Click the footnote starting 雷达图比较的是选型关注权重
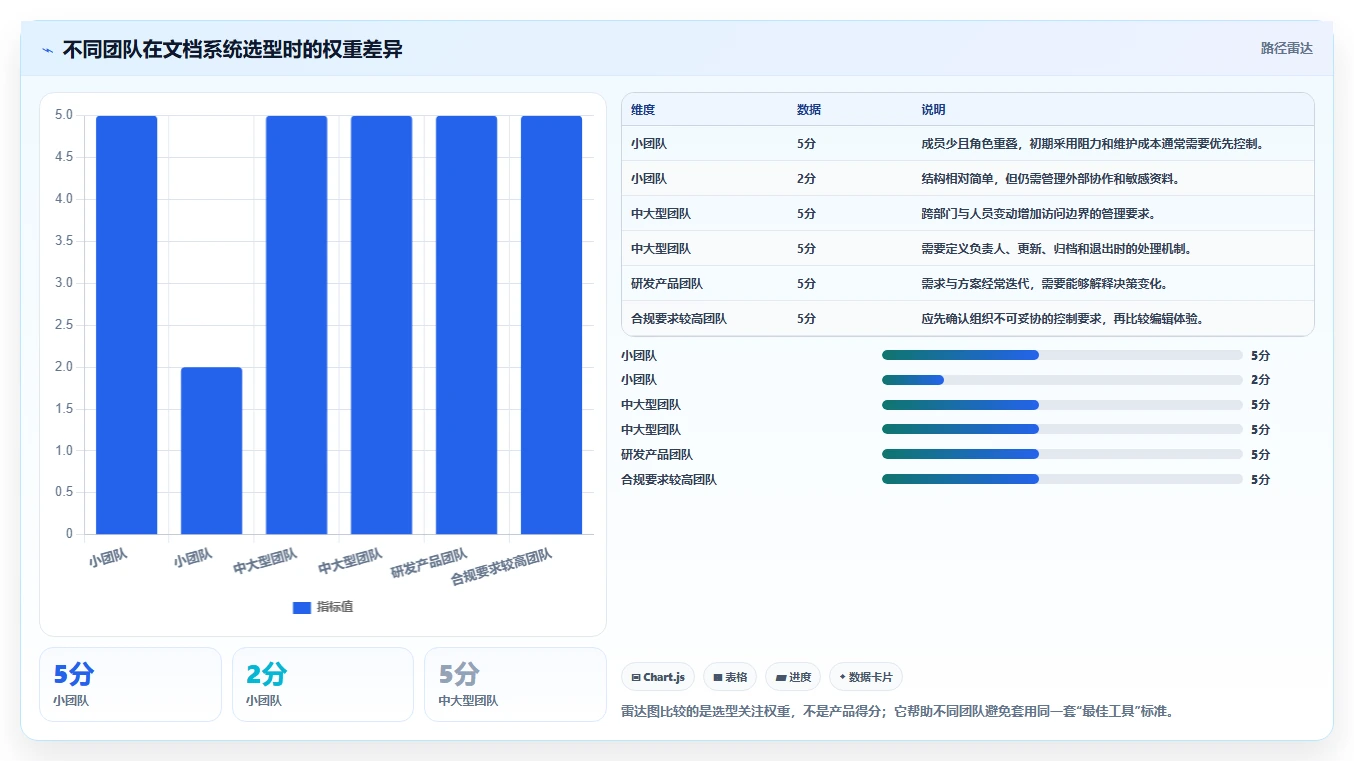The image size is (1354, 761). tap(897, 712)
